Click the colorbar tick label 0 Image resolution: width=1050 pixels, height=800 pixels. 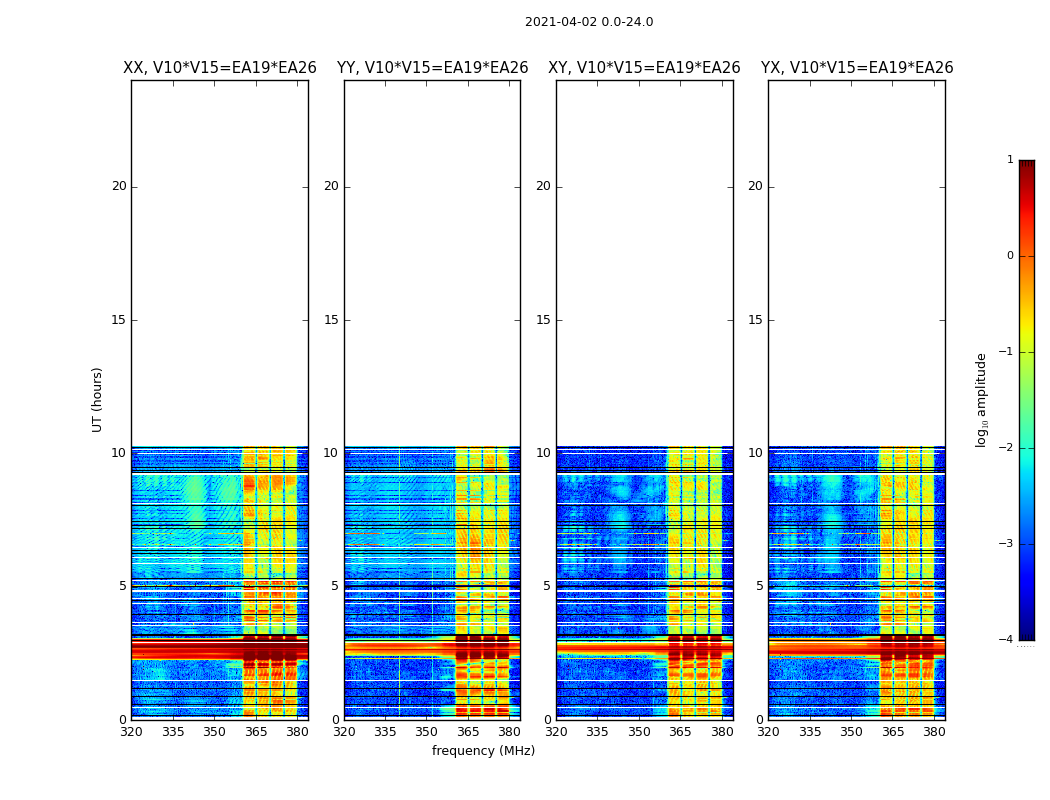tap(1010, 256)
